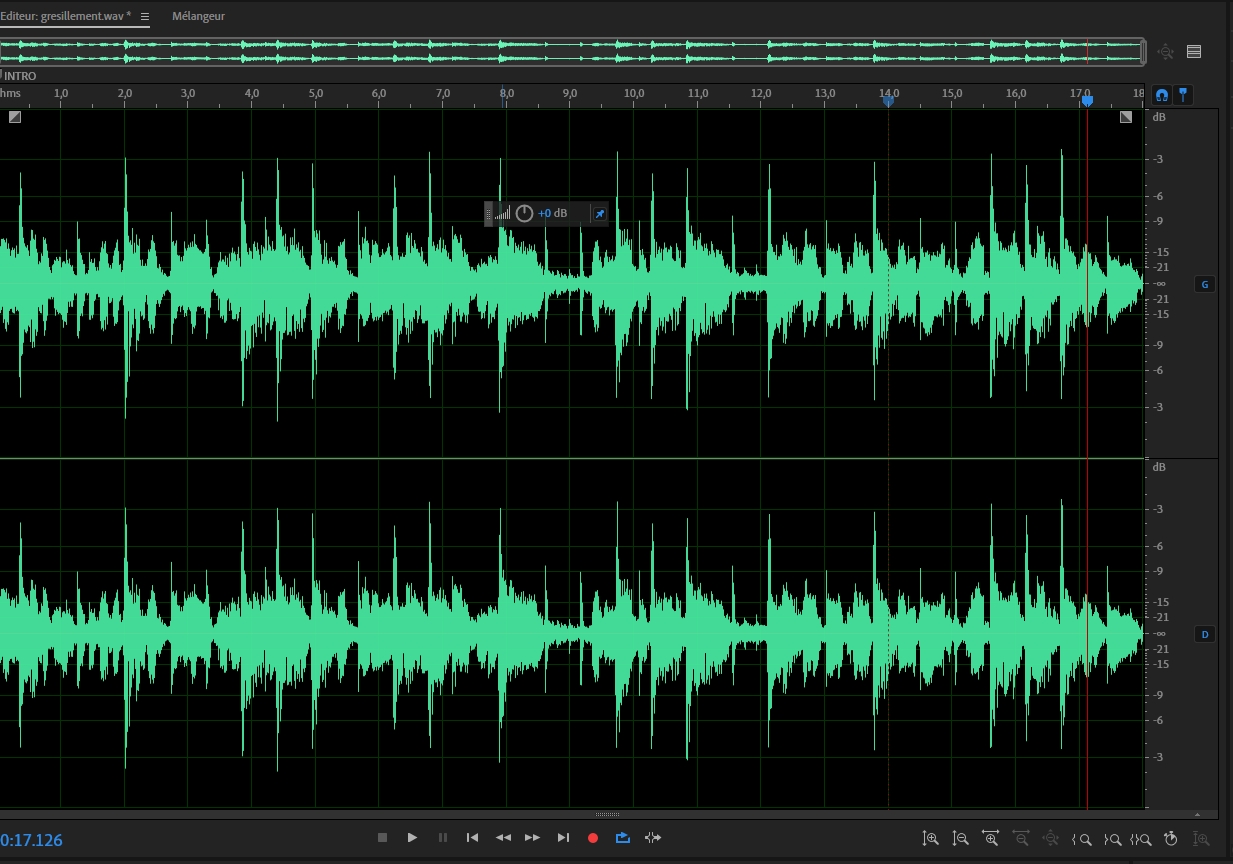
Task: Toggle right channel D enable button
Action: (x=1205, y=634)
